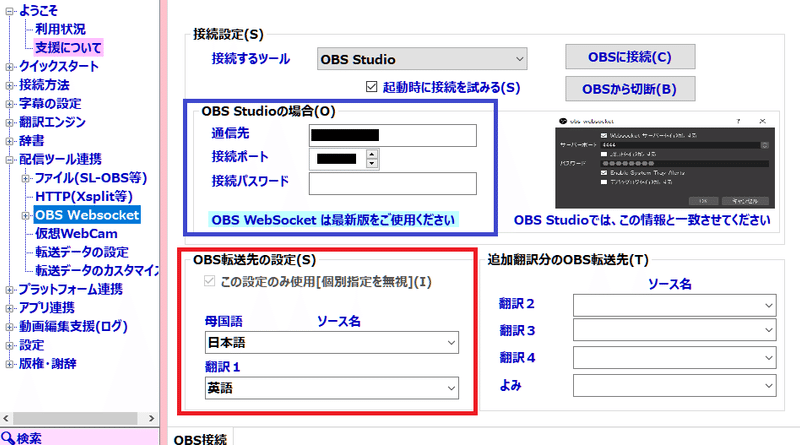Open the 翻訳１ dropdown showing 英語

332,388
